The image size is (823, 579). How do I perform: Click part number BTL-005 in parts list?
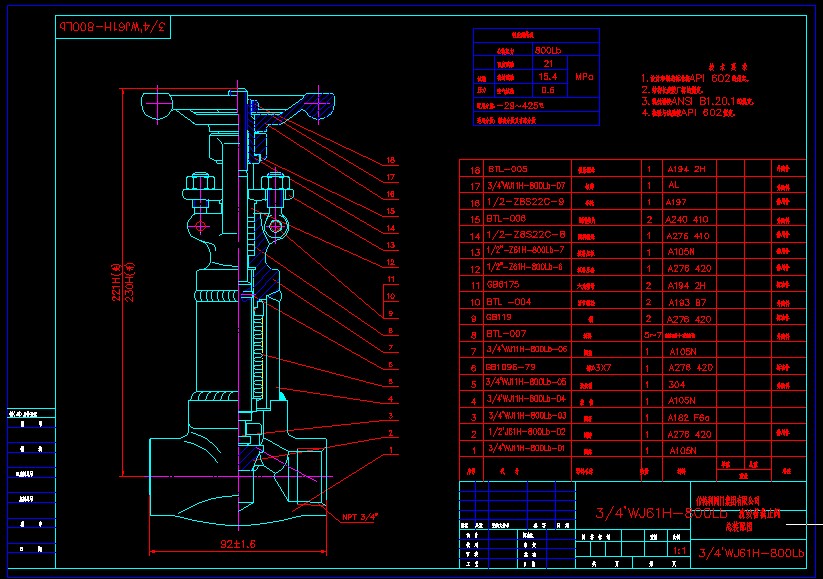[507, 170]
